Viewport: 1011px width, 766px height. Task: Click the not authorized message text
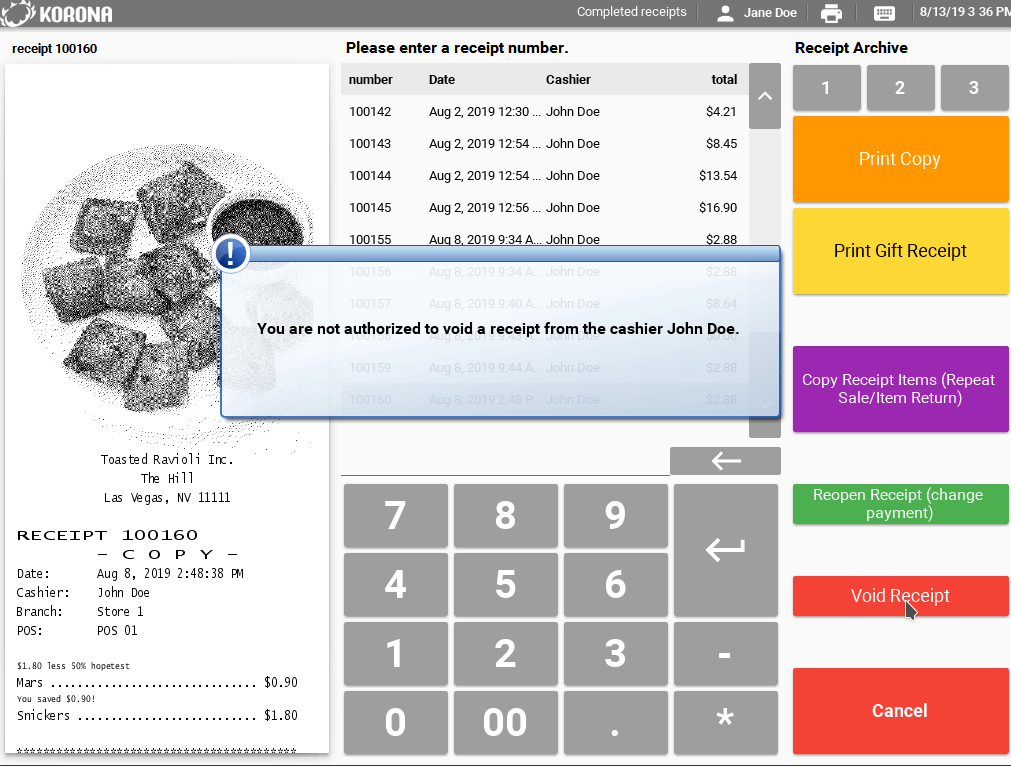click(498, 329)
